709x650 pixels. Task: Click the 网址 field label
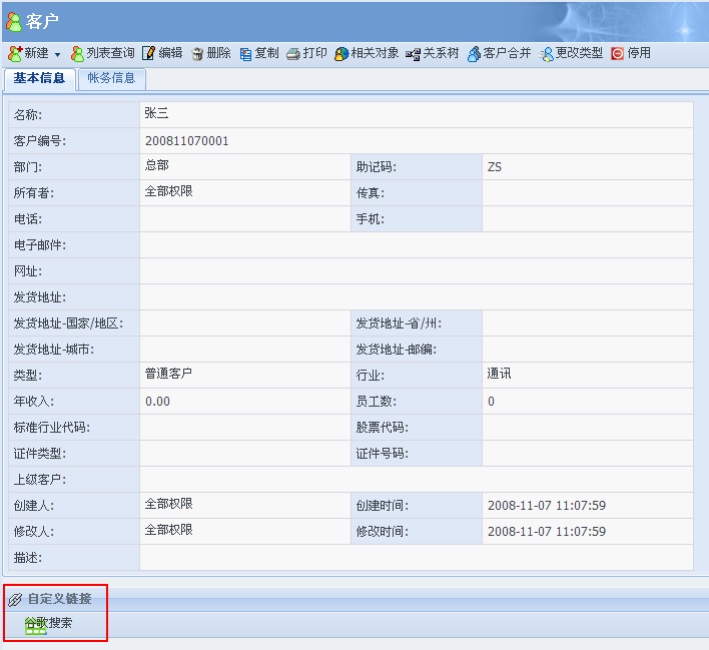(x=28, y=271)
